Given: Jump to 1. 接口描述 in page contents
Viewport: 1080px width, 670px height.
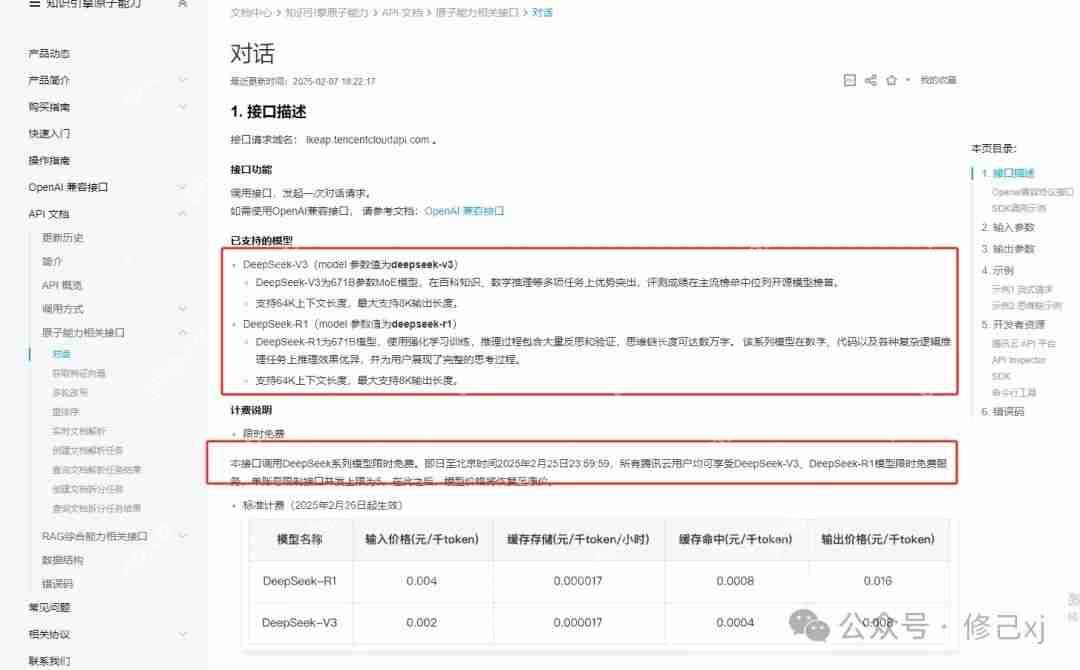Looking at the screenshot, I should (x=1008, y=174).
